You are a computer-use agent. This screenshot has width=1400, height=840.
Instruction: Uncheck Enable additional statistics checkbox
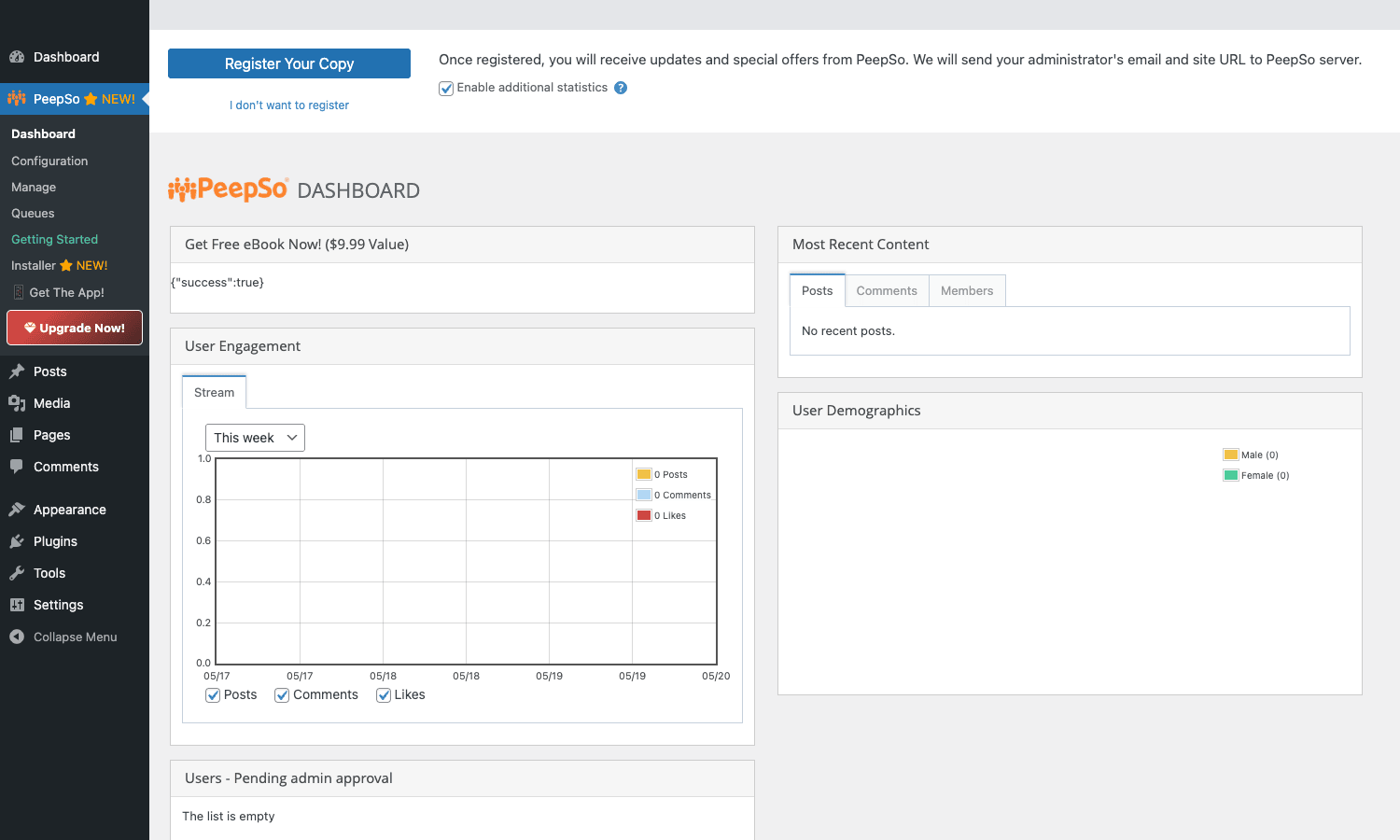pyautogui.click(x=446, y=89)
